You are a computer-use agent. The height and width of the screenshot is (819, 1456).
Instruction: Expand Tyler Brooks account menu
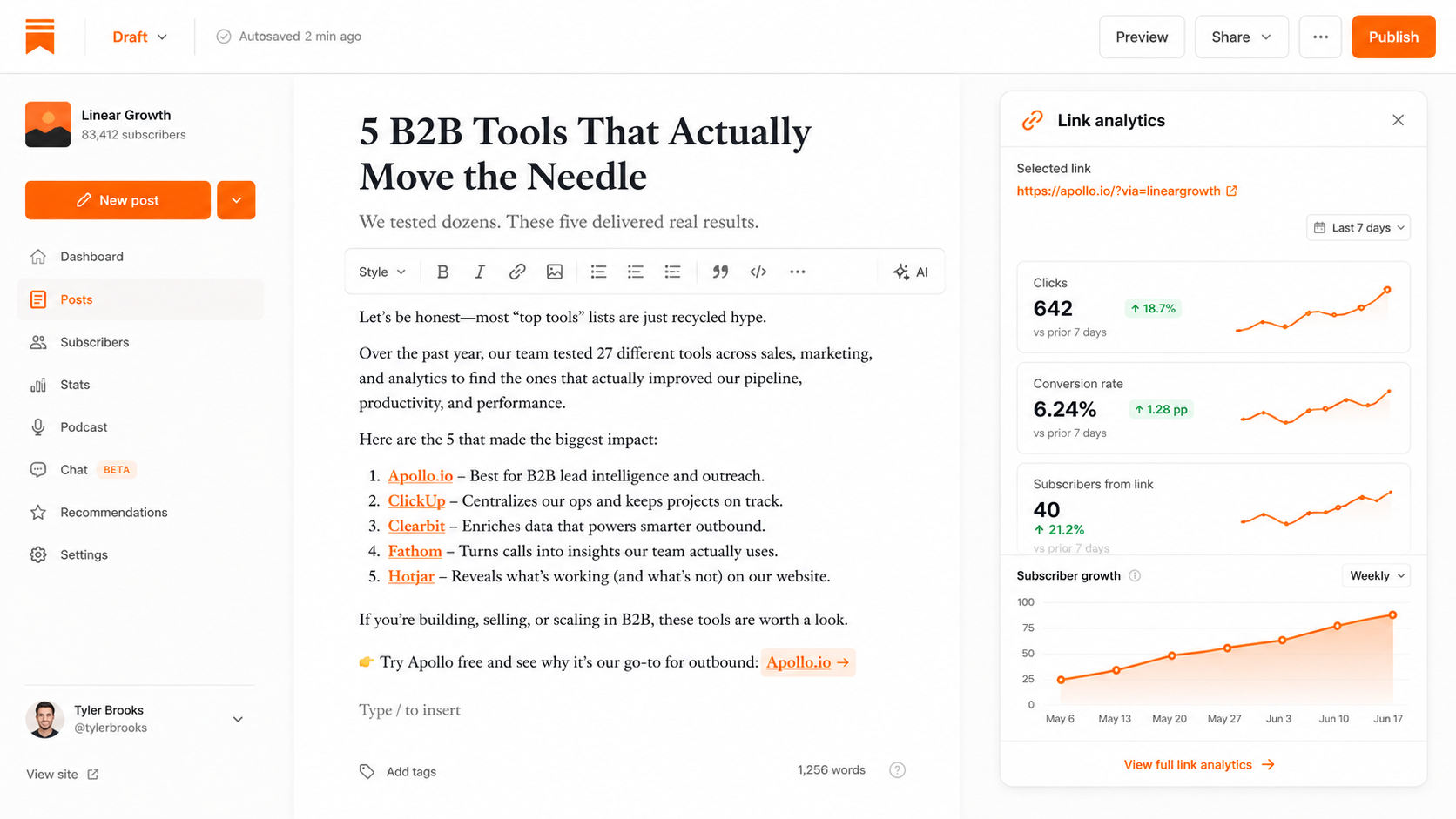[238, 719]
